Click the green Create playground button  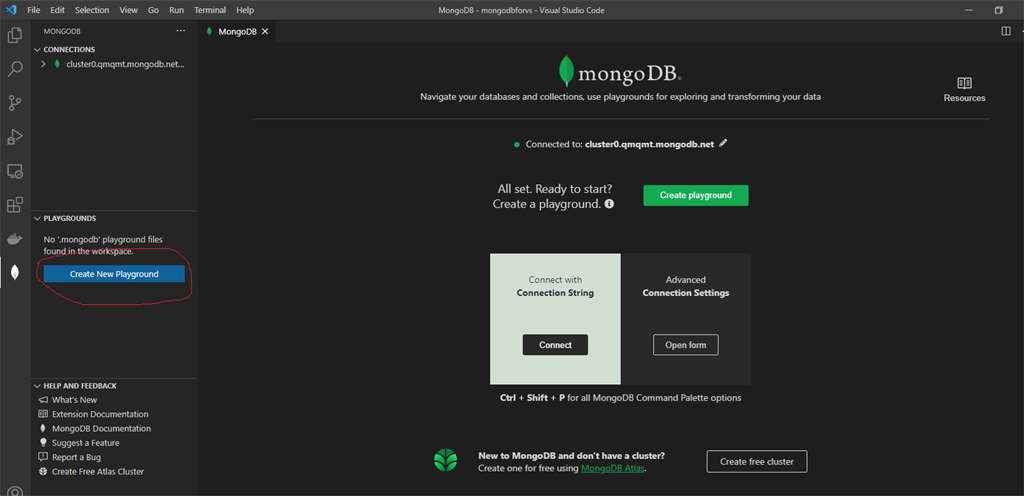[696, 195]
